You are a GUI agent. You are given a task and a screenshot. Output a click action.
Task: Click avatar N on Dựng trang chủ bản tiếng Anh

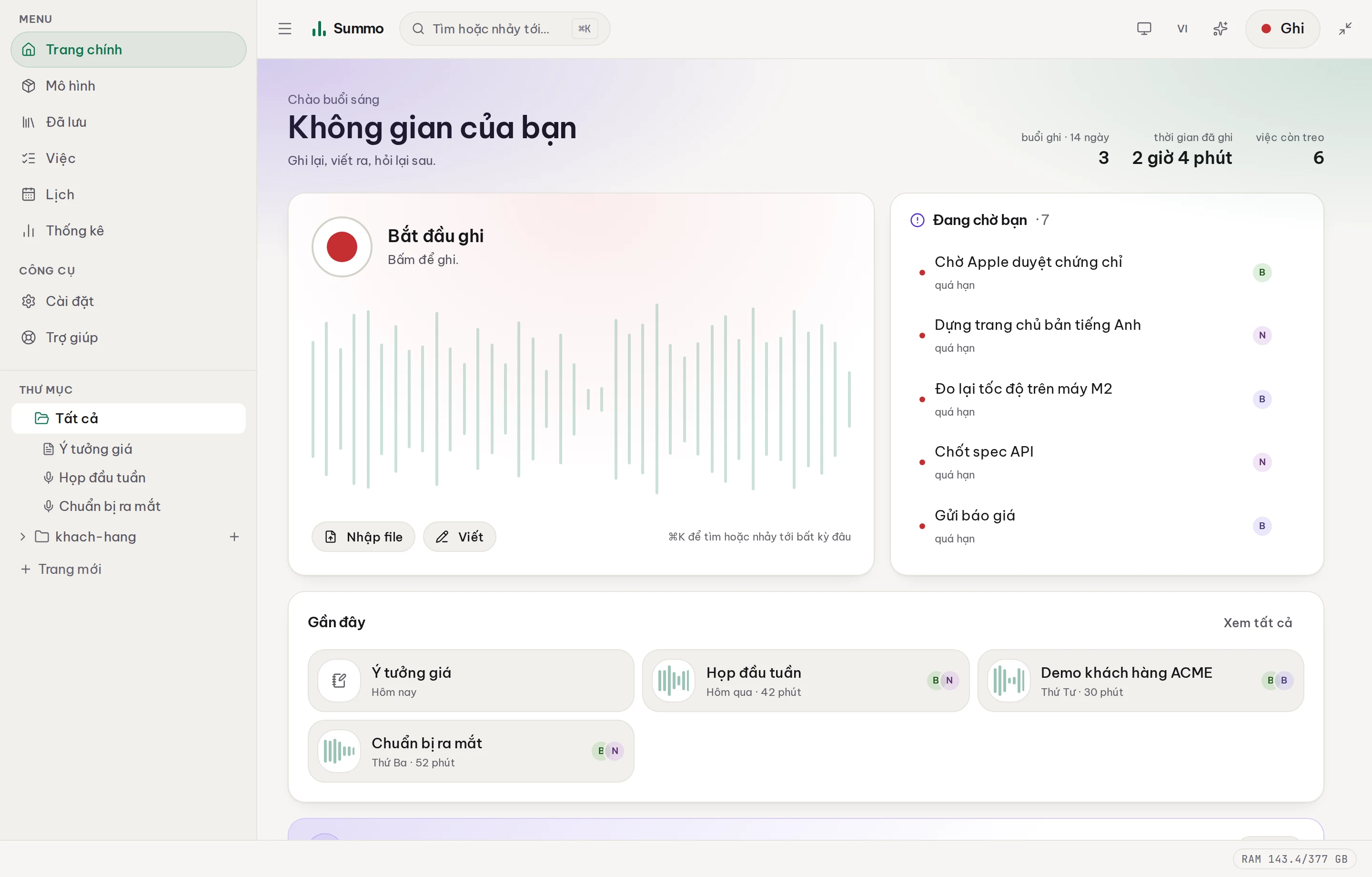pos(1262,335)
